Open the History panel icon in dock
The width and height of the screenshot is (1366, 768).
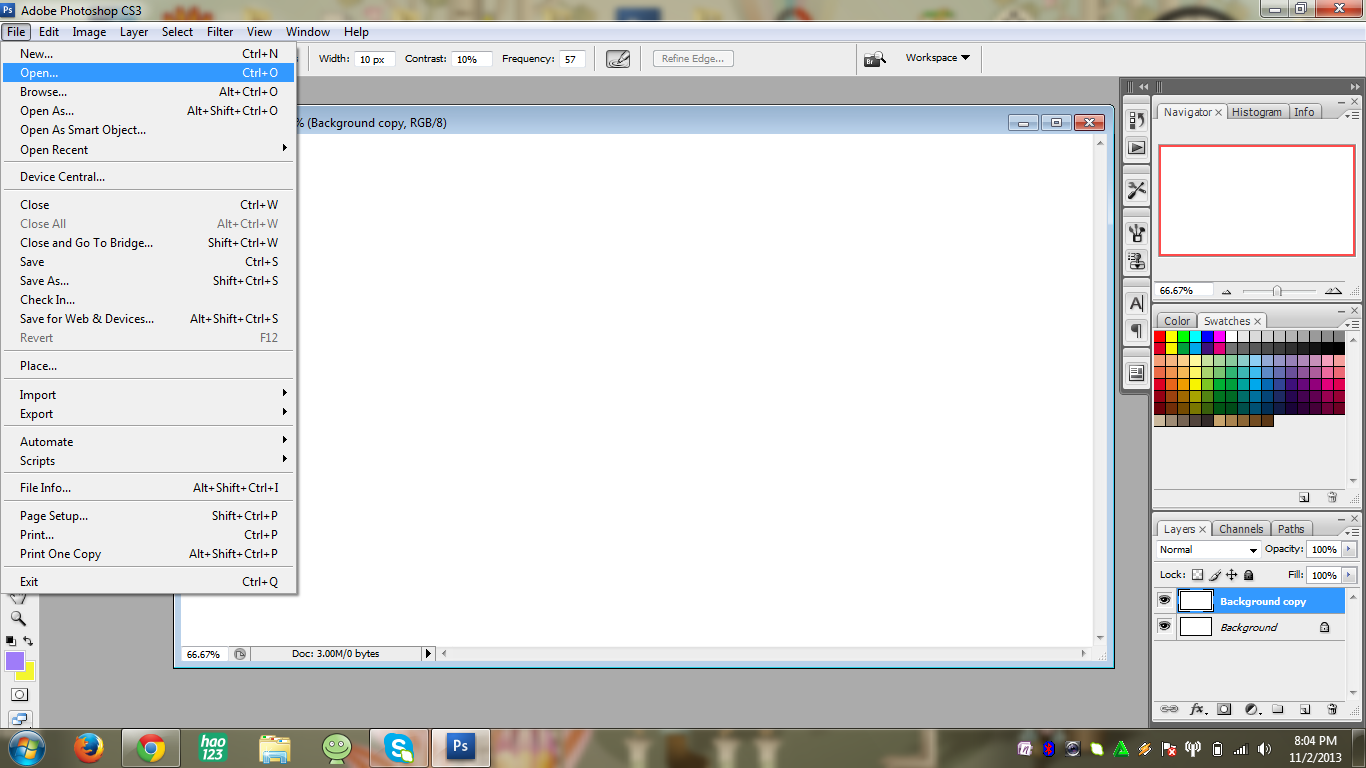1137,121
